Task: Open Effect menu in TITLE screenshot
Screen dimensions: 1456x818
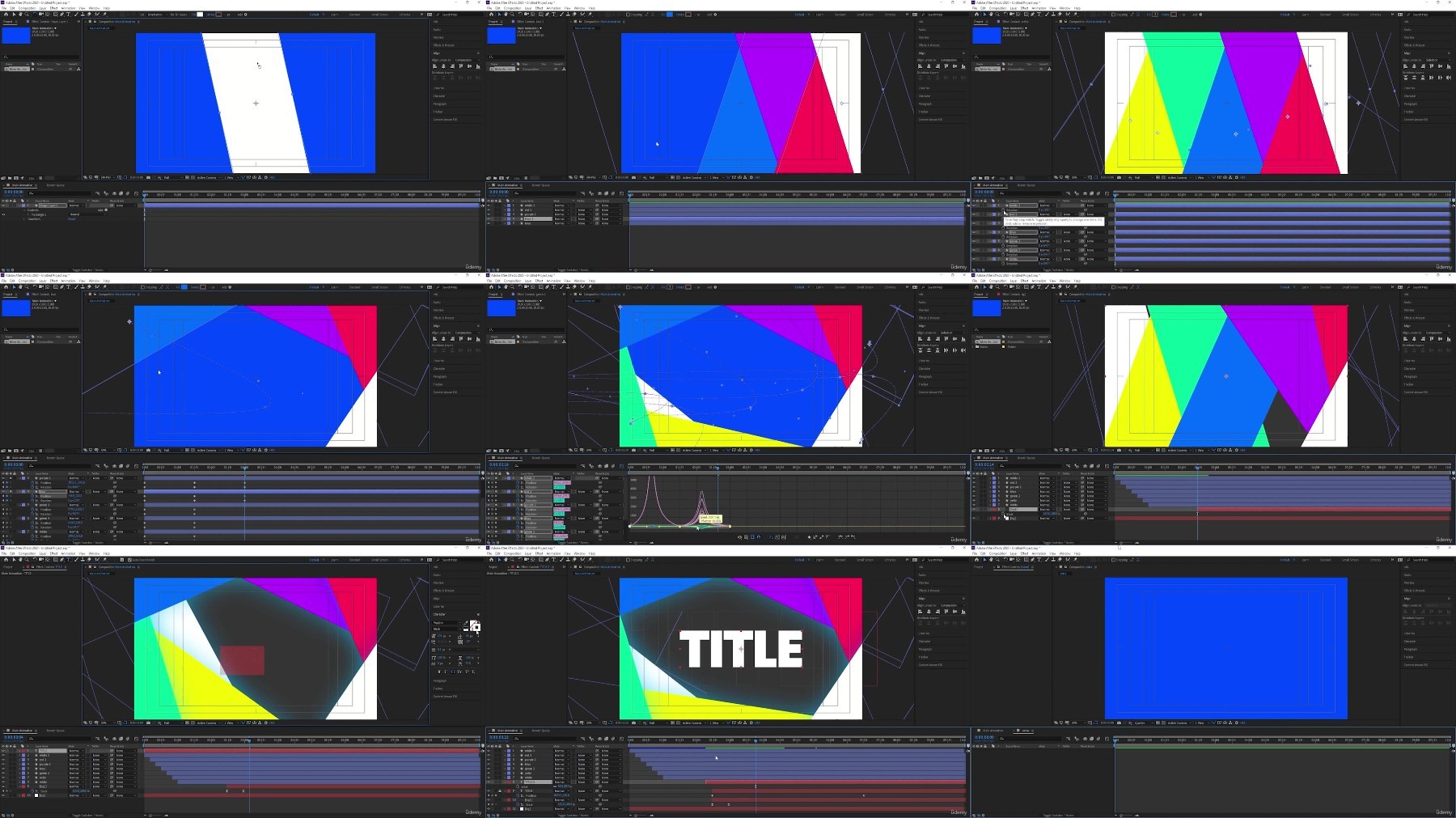Action: tap(539, 553)
